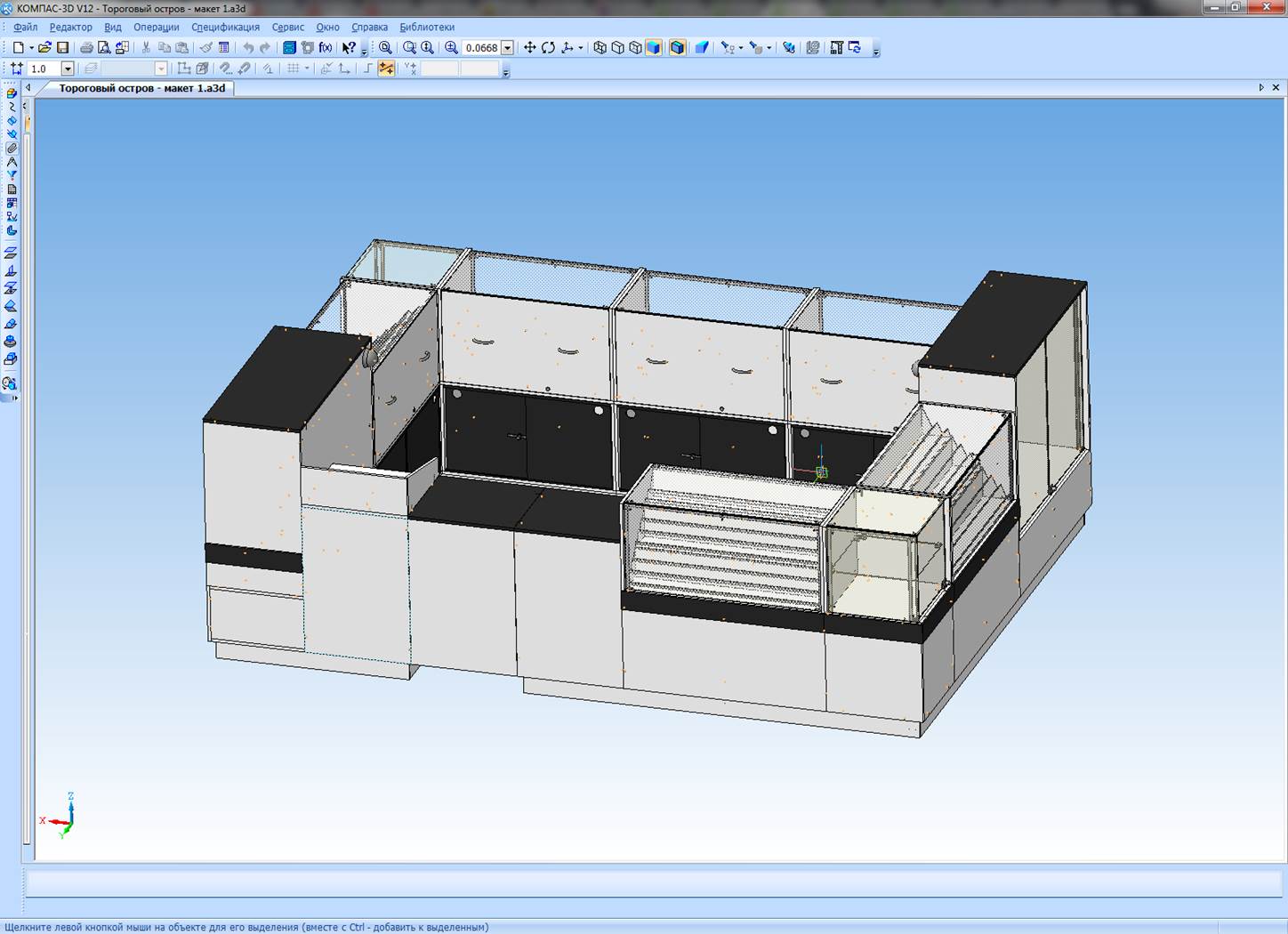Switch to wireframe display mode
The width and height of the screenshot is (1288, 934).
coord(600,48)
